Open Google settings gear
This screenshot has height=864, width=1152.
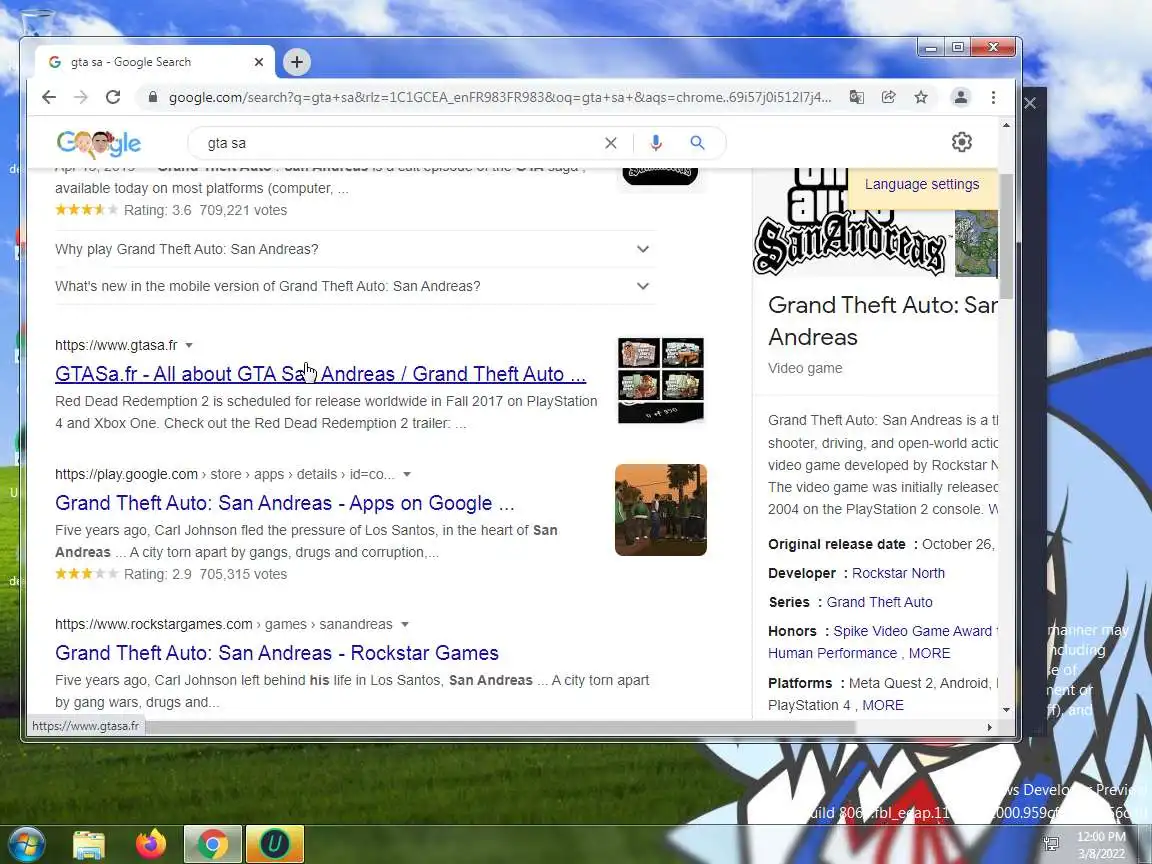click(x=962, y=142)
